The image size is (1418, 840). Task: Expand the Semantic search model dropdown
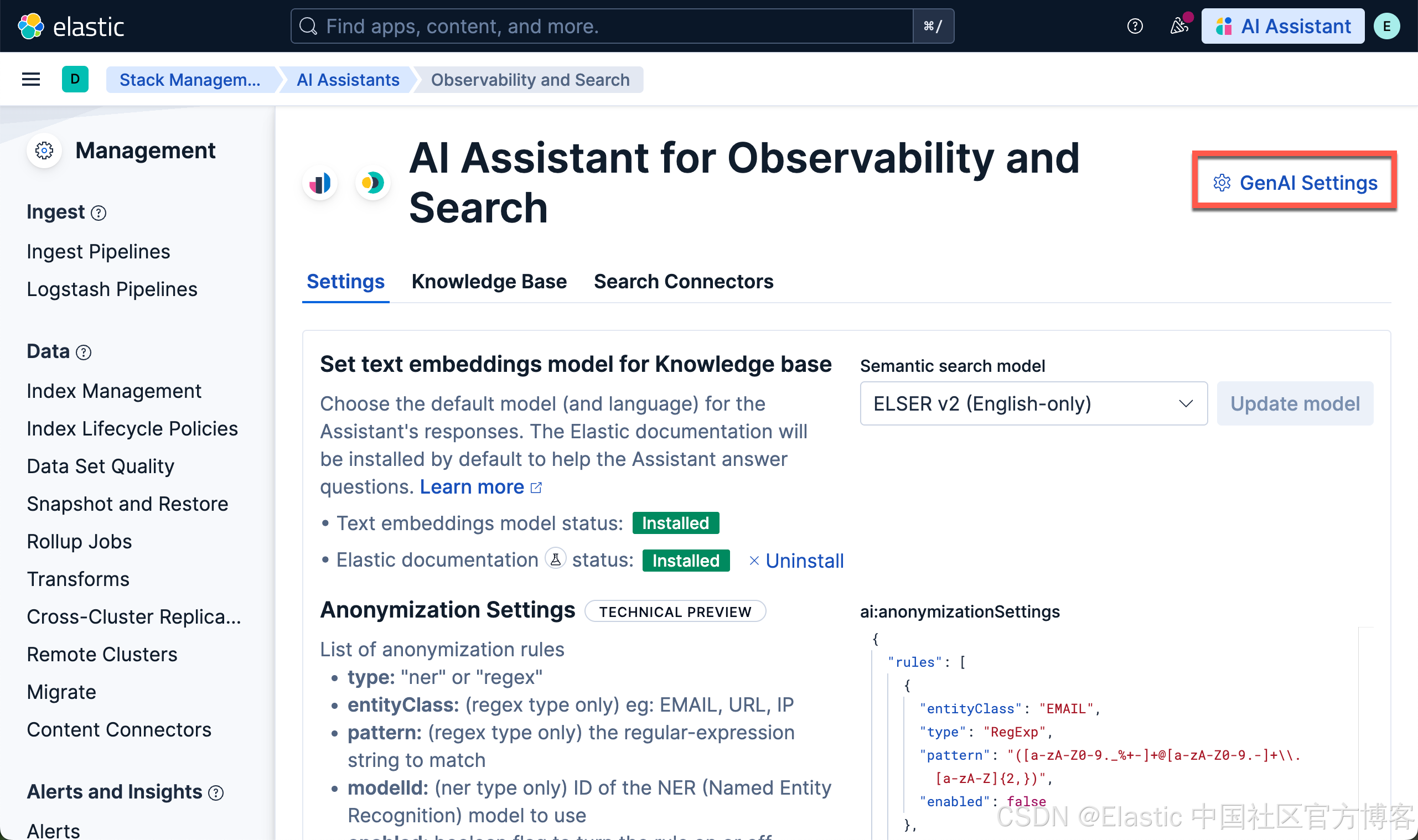pyautogui.click(x=1033, y=403)
